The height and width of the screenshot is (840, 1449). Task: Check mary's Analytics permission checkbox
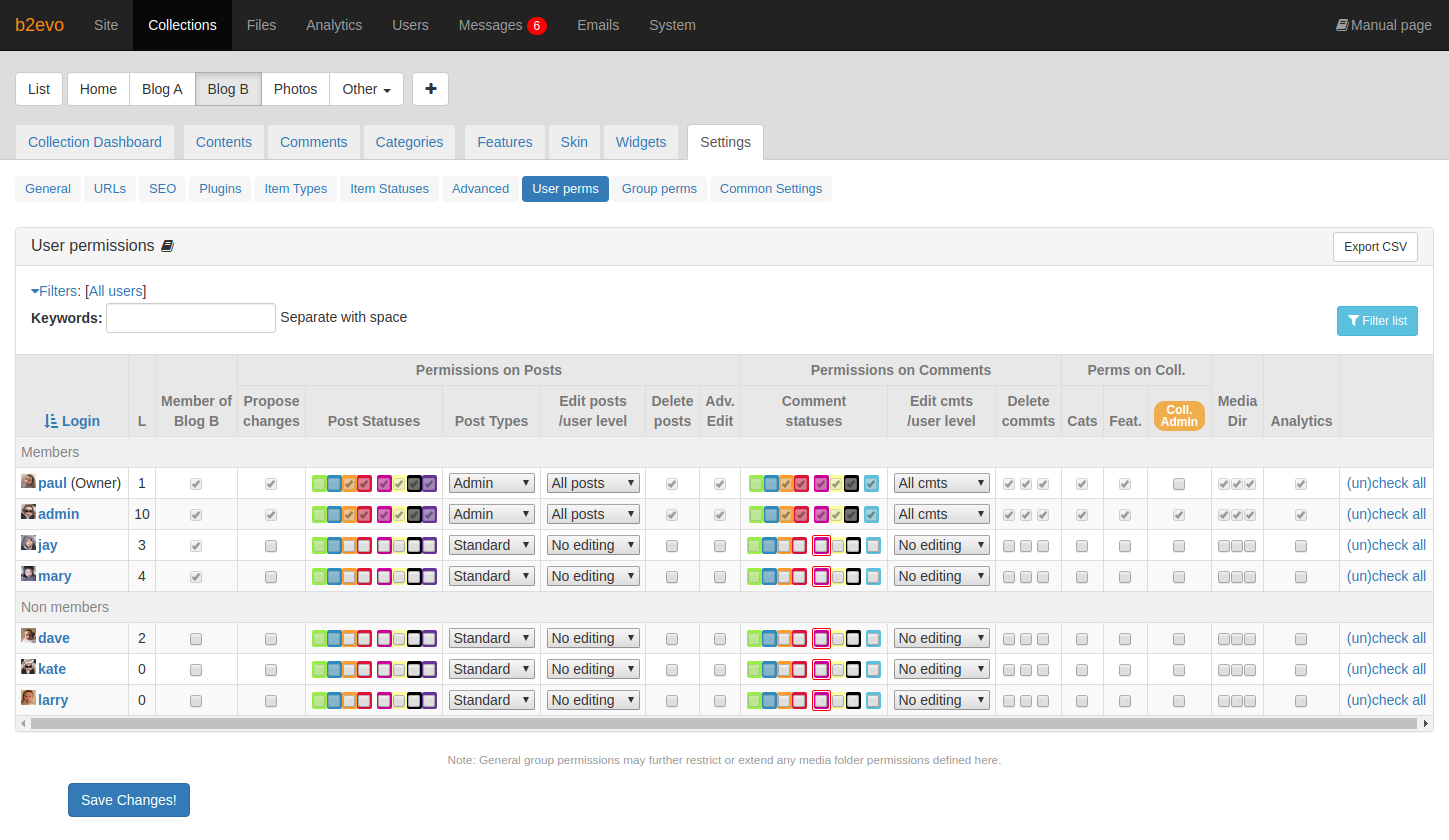pyautogui.click(x=1301, y=577)
